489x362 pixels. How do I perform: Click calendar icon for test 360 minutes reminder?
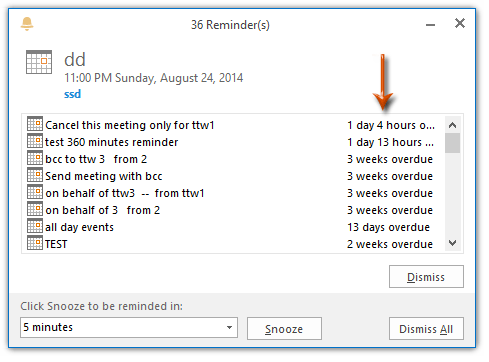click(x=35, y=141)
